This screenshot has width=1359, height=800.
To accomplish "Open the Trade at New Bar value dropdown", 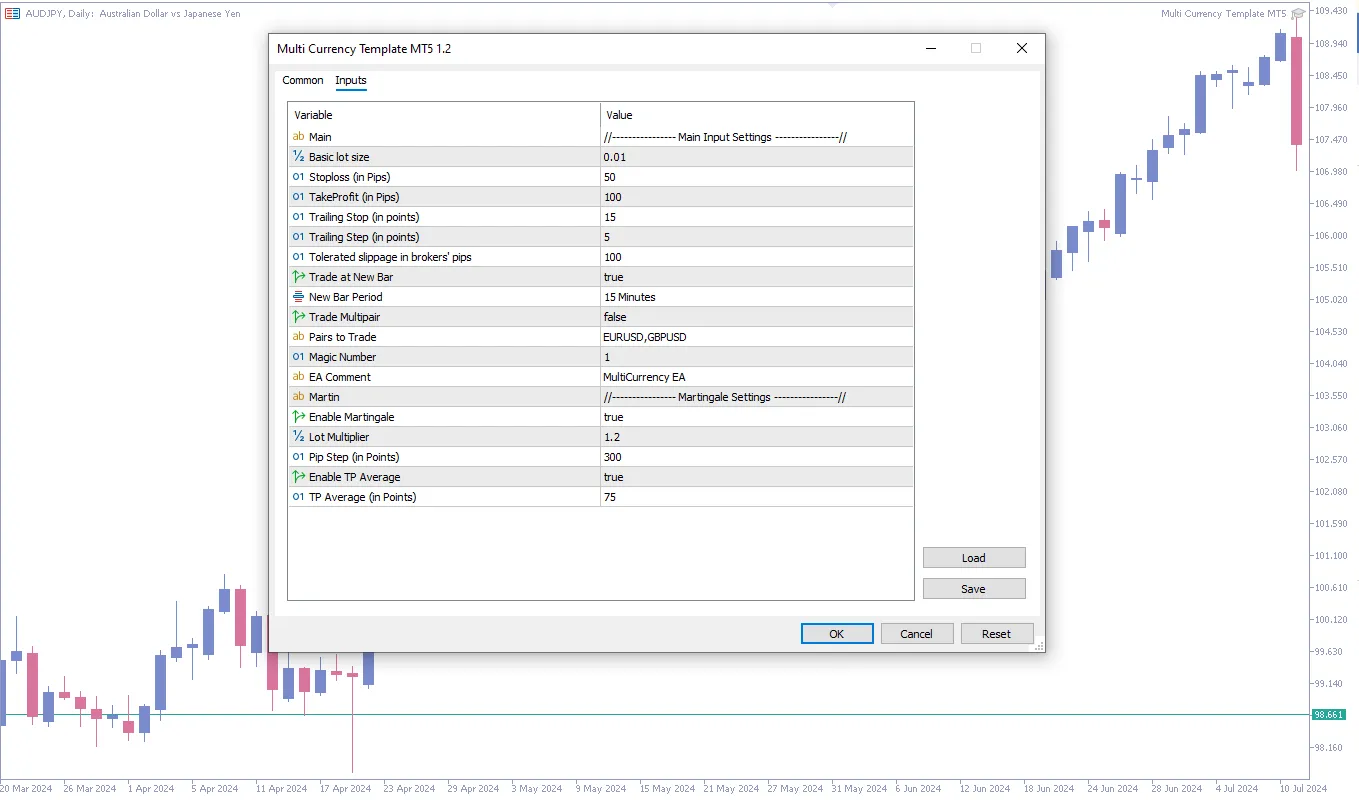I will [756, 277].
